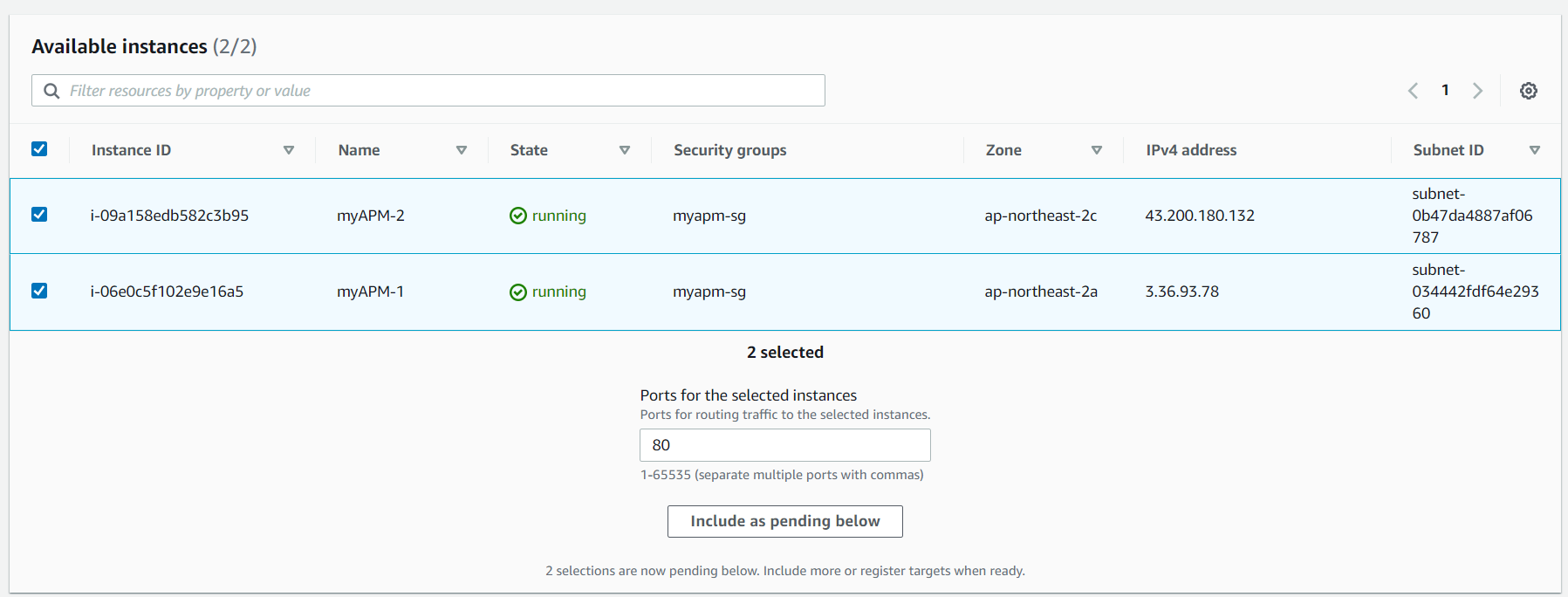Click the IPv4 address column header
This screenshot has height=597, width=1568.
(x=1191, y=150)
